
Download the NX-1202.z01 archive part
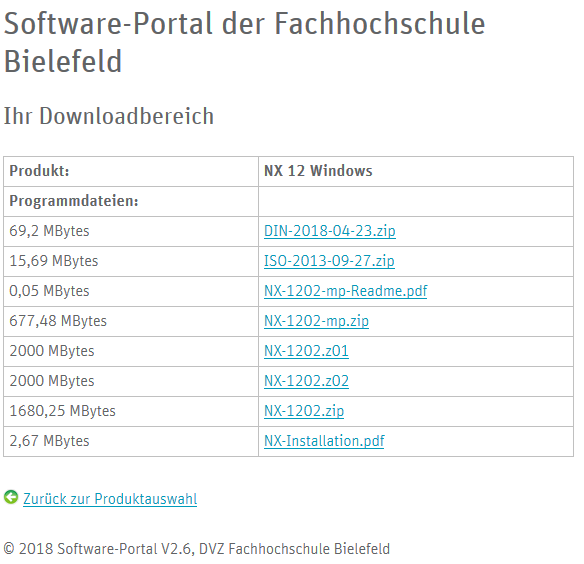click(x=306, y=351)
